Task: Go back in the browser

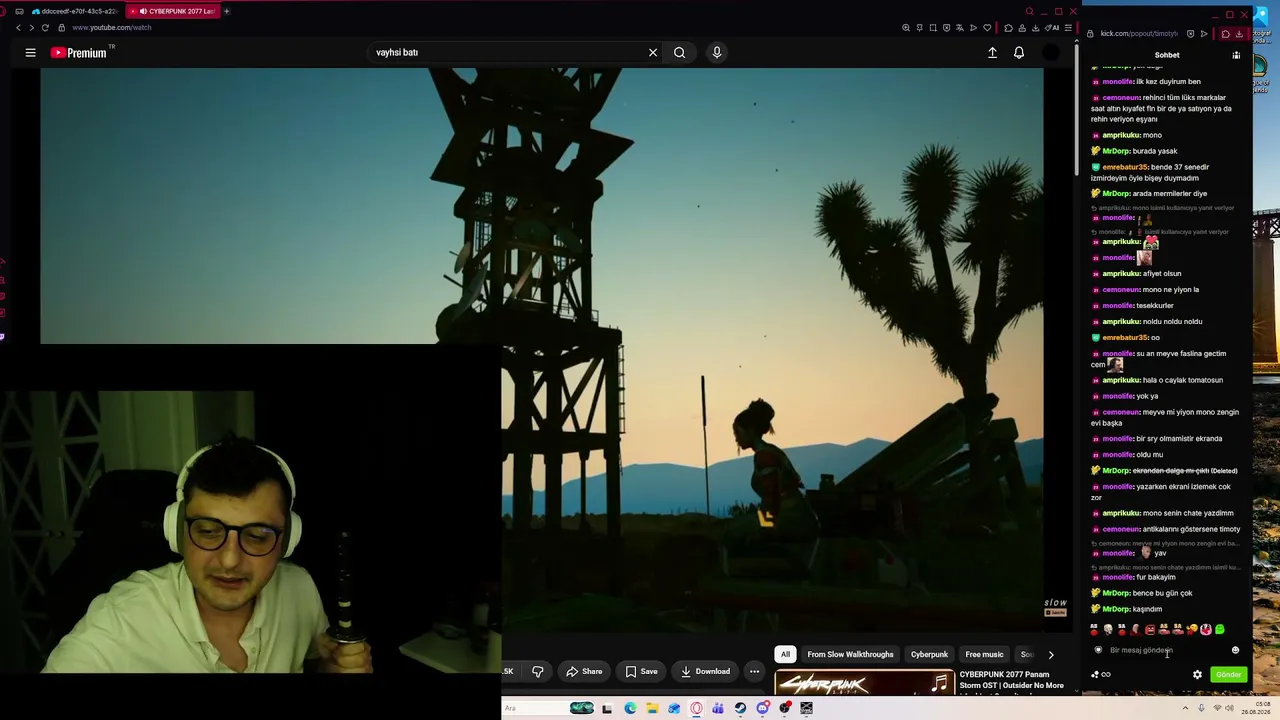Action: click(x=18, y=28)
